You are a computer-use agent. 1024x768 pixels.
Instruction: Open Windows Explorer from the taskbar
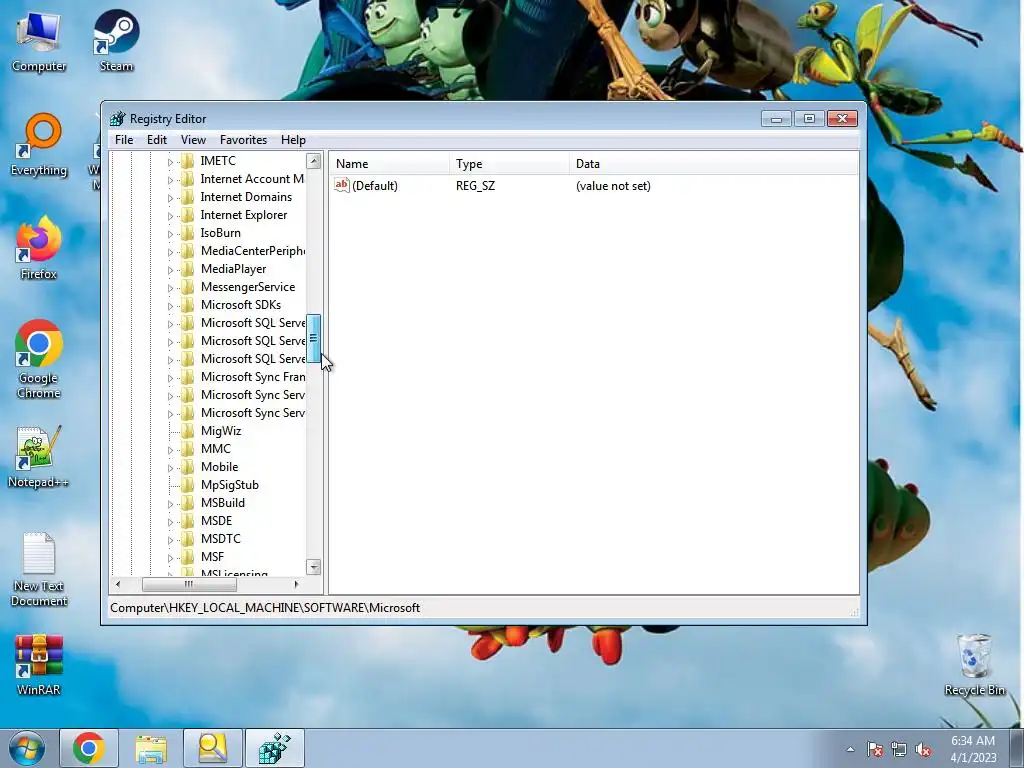tap(151, 748)
